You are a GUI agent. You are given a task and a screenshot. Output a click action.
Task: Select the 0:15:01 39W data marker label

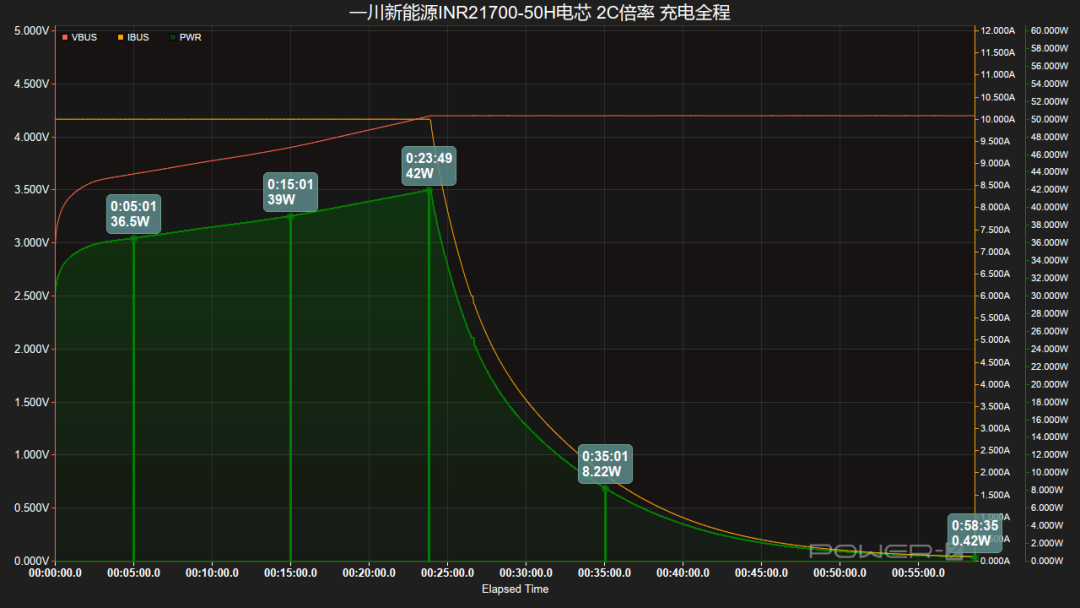(291, 192)
